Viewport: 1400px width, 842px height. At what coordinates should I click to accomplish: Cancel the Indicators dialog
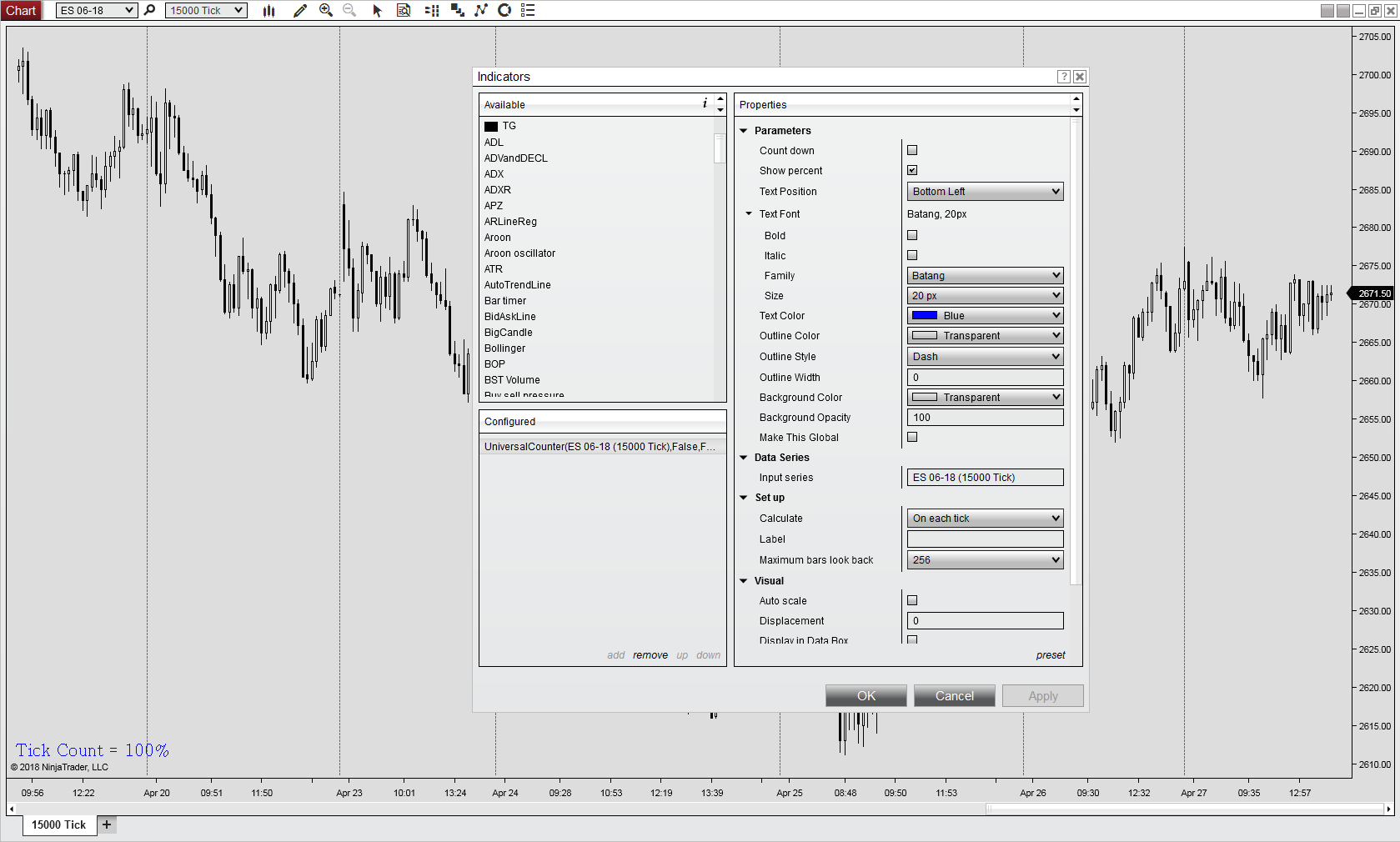coord(955,696)
